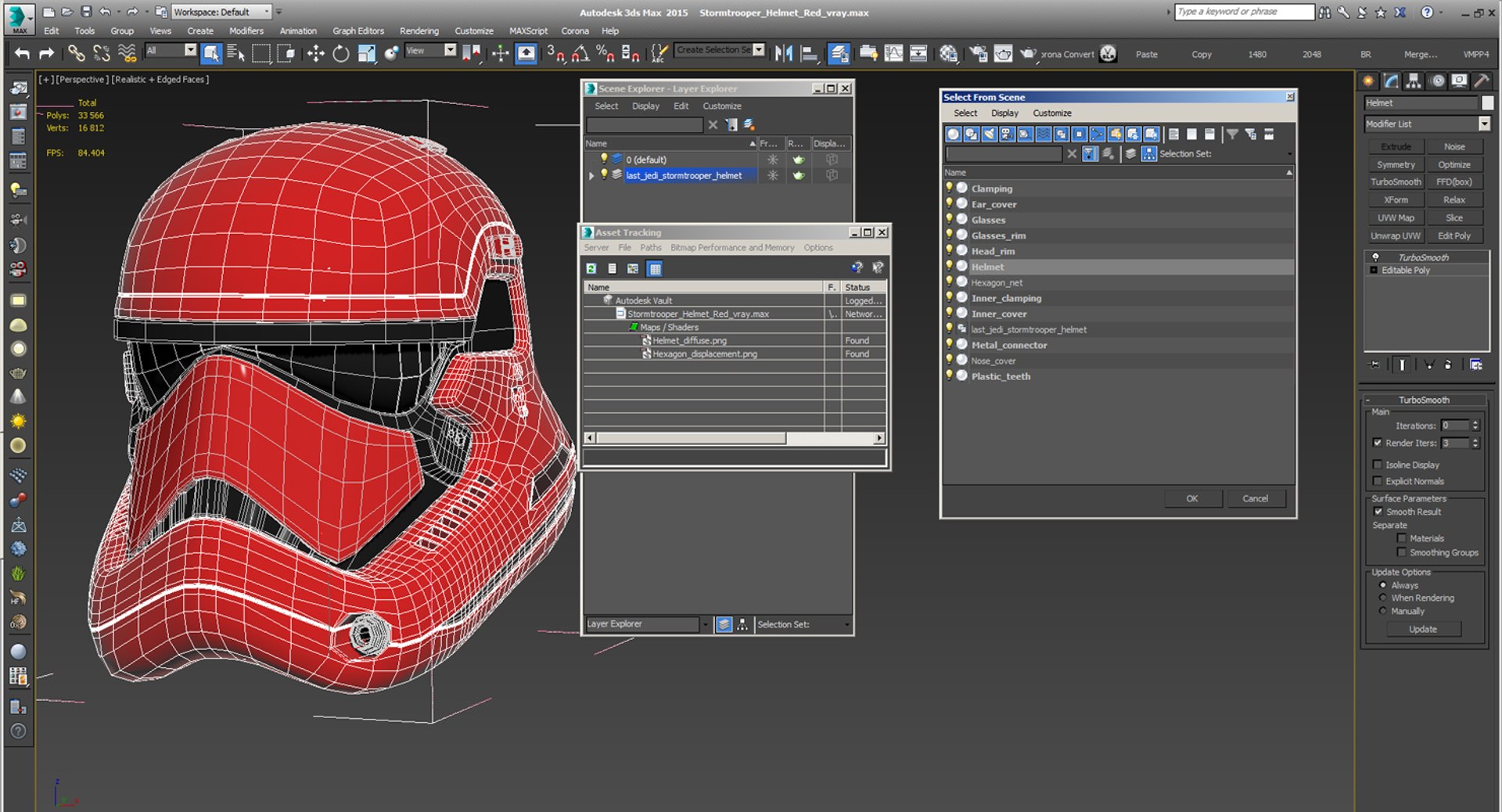The width and height of the screenshot is (1502, 812).
Task: Open the Select by Name tool
Action: click(x=236, y=53)
